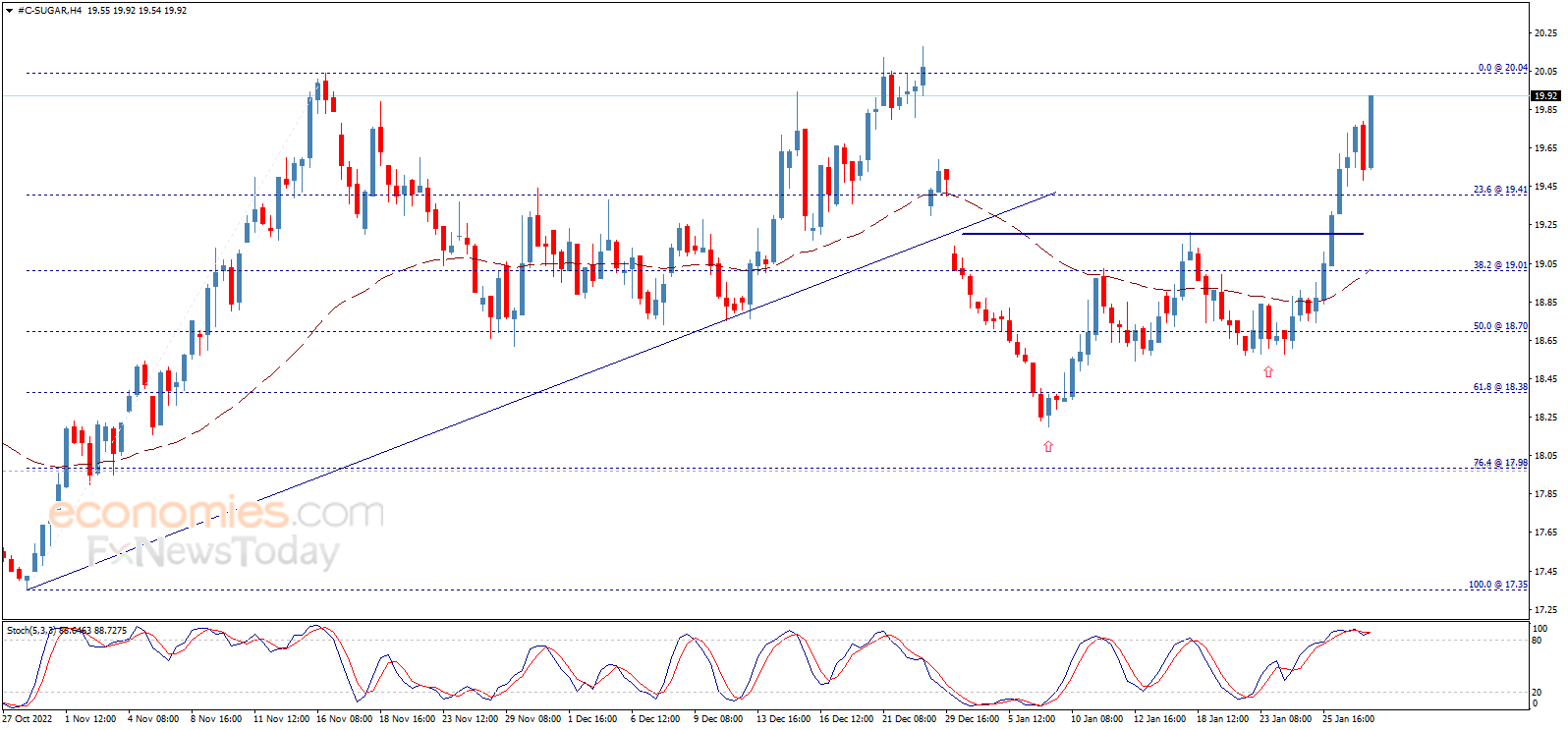Screen dimensions: 1568x730
Task: Click the economies.com watermark logo
Action: (x=216, y=513)
